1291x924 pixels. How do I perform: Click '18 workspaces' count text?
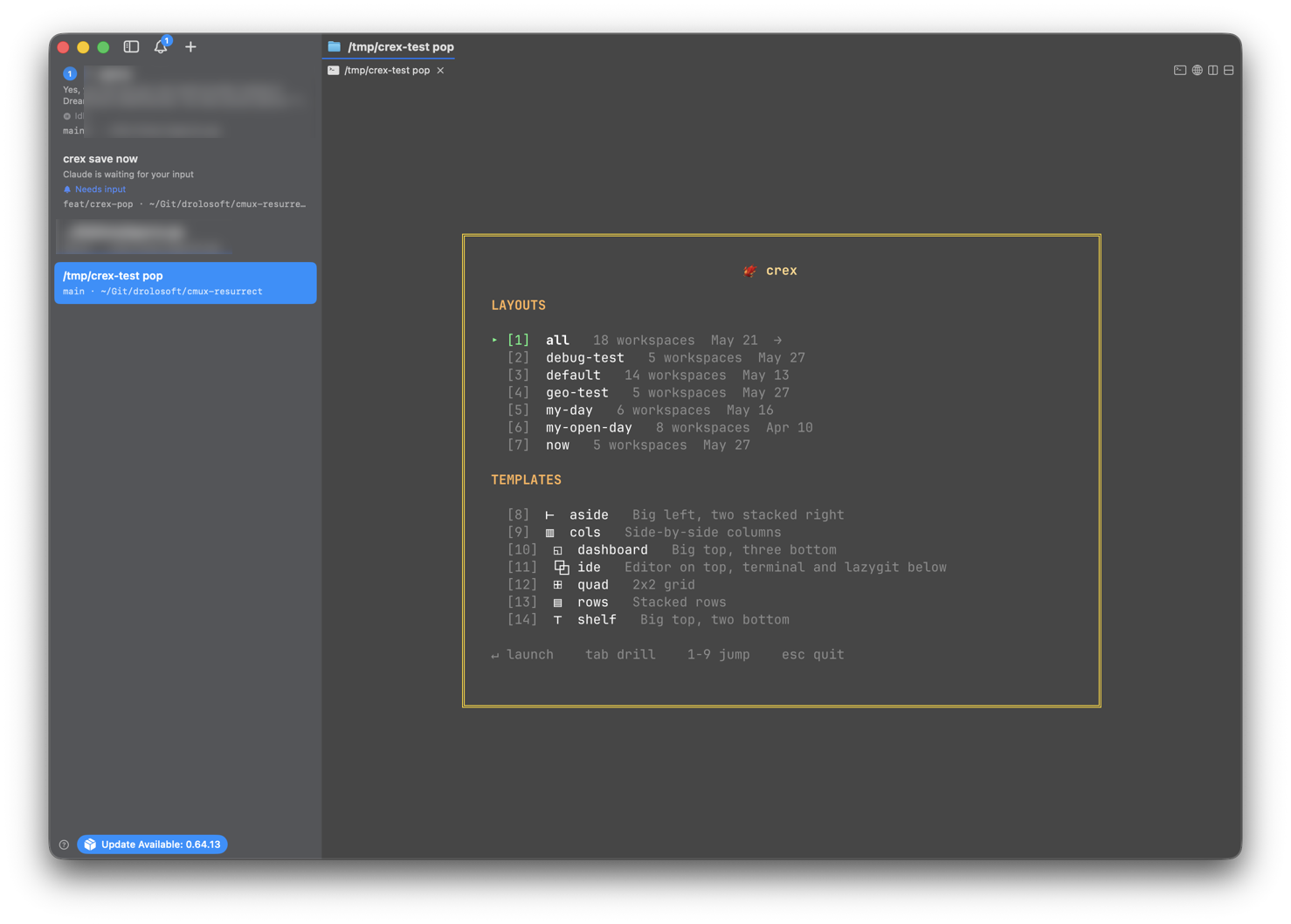pyautogui.click(x=644, y=341)
